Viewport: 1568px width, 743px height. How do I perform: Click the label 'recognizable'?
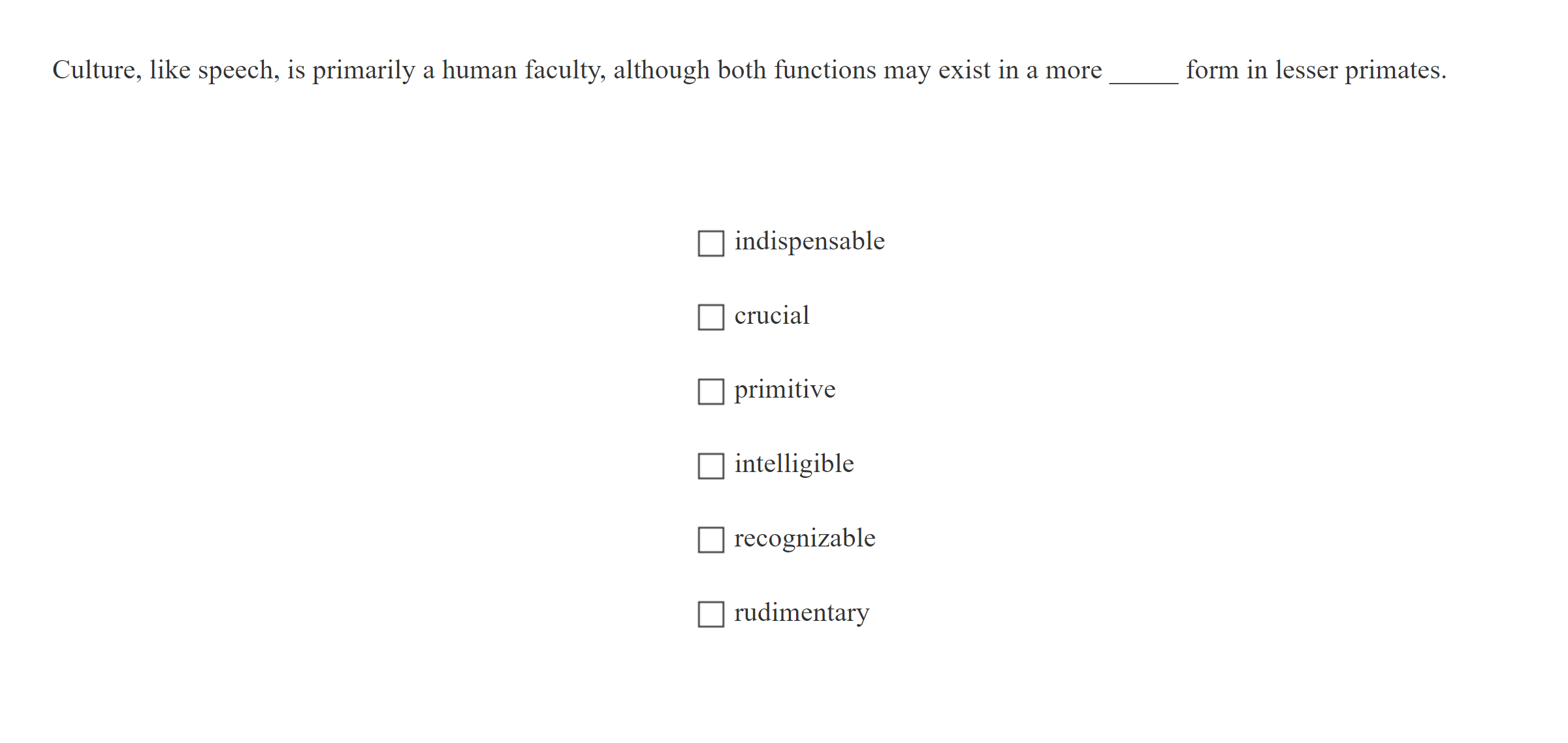tap(805, 538)
